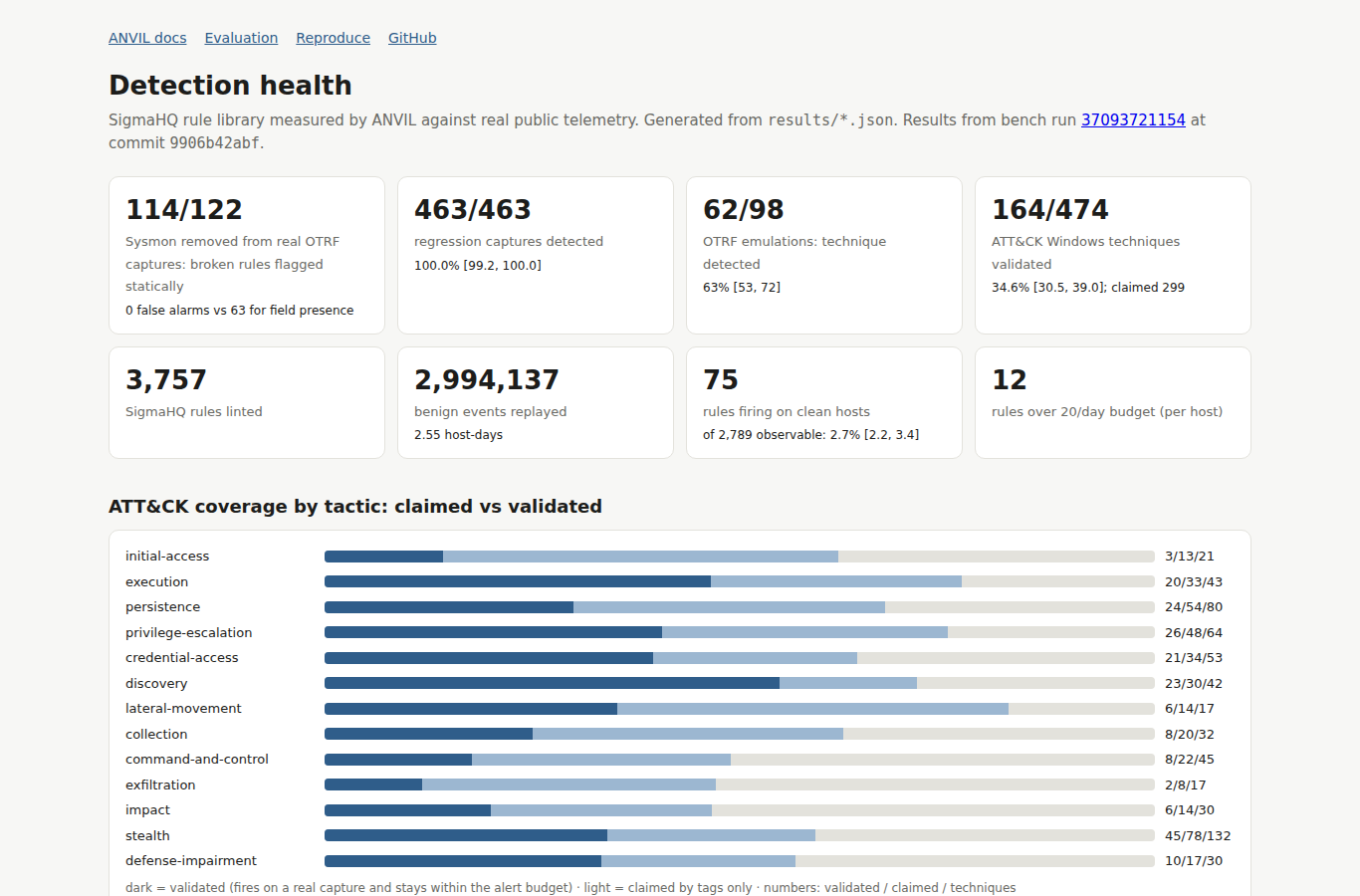Open bench run 37093721154 link
Viewport: 1360px width, 896px height.
pos(1133,119)
